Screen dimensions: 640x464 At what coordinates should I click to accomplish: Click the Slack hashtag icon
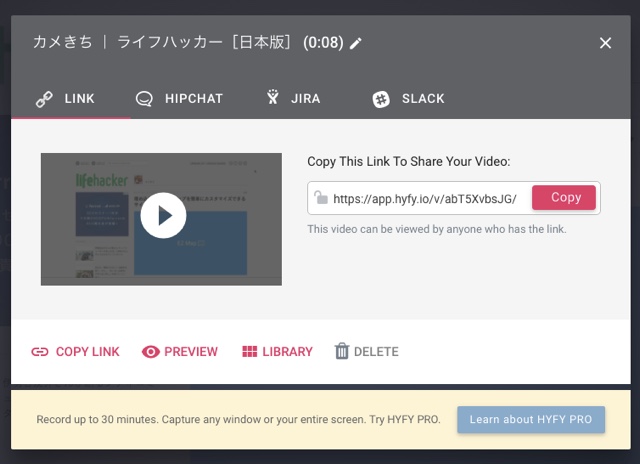381,99
